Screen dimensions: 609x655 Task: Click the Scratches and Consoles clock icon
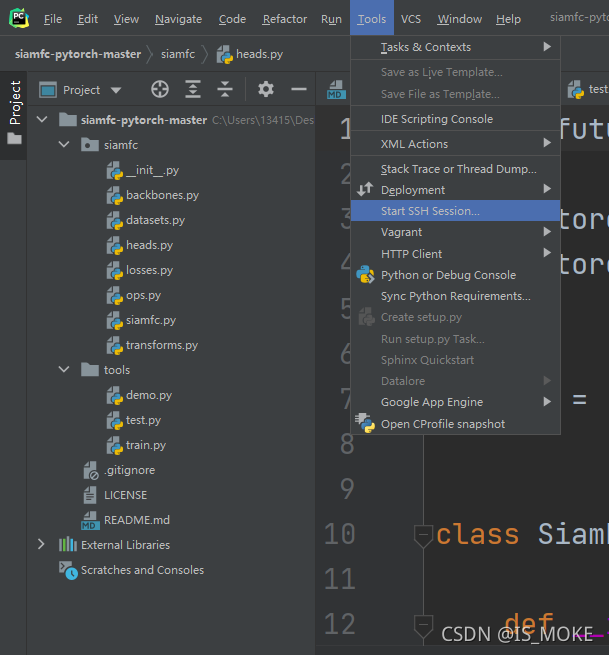click(68, 570)
